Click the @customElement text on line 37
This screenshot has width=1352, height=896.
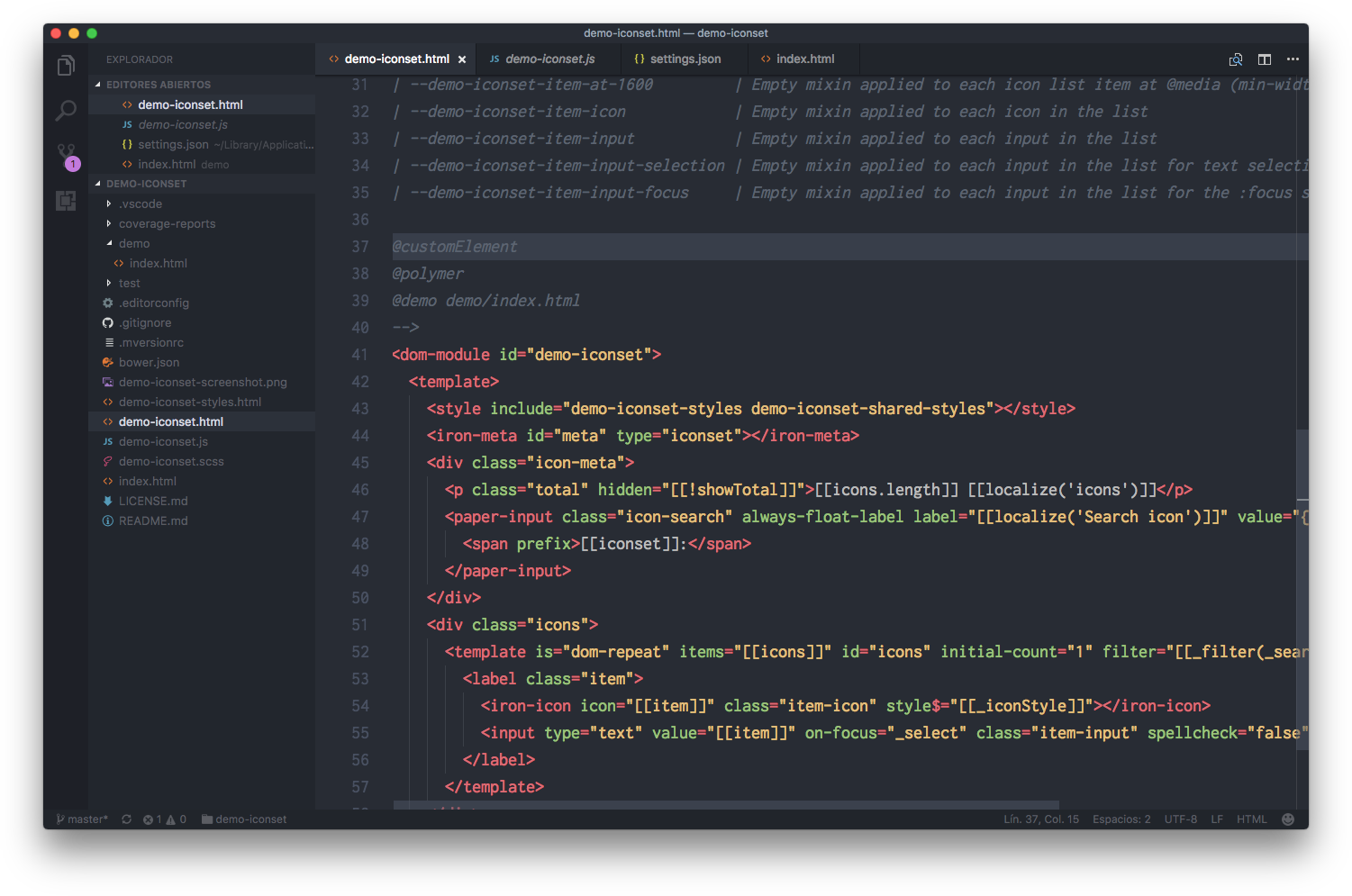[x=455, y=247]
